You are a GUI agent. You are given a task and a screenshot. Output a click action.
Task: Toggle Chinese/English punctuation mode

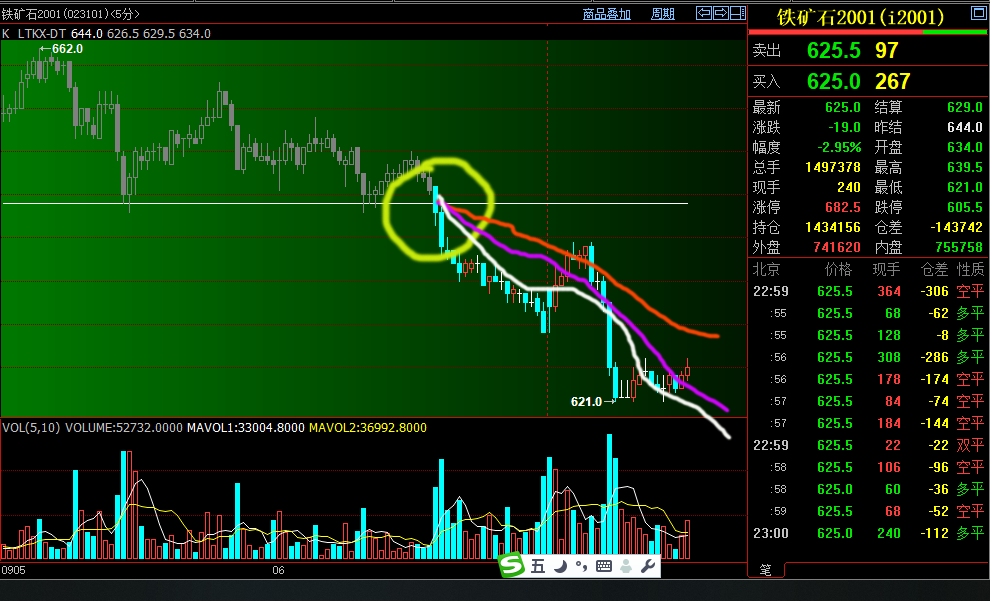581,567
